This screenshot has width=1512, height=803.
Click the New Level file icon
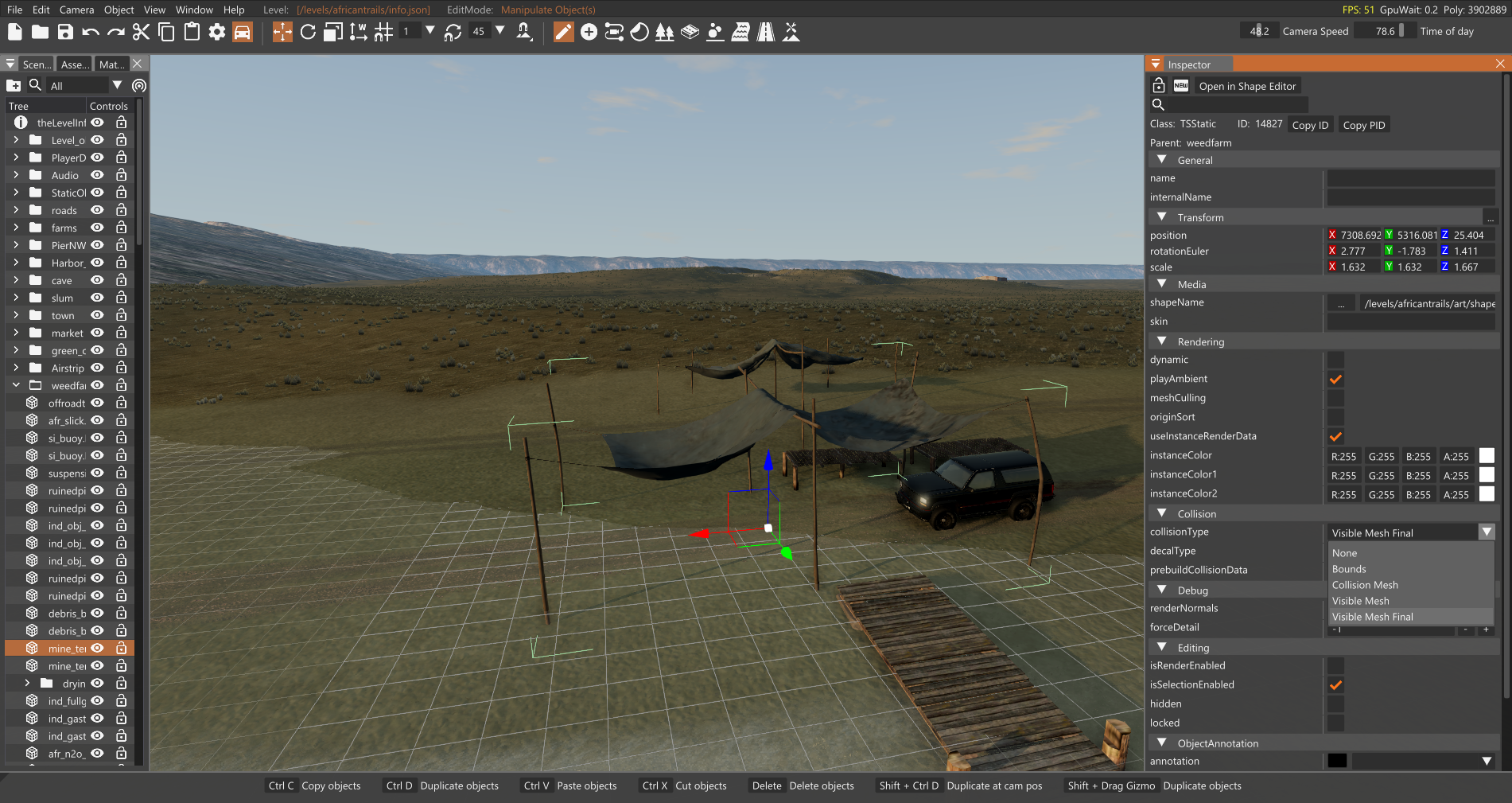click(14, 32)
